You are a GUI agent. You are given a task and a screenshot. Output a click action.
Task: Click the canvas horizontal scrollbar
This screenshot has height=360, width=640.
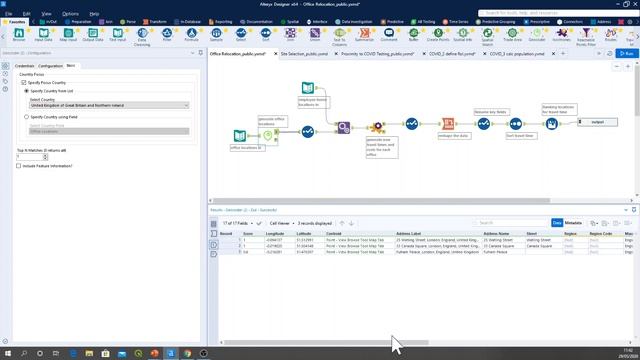(x=382, y=200)
